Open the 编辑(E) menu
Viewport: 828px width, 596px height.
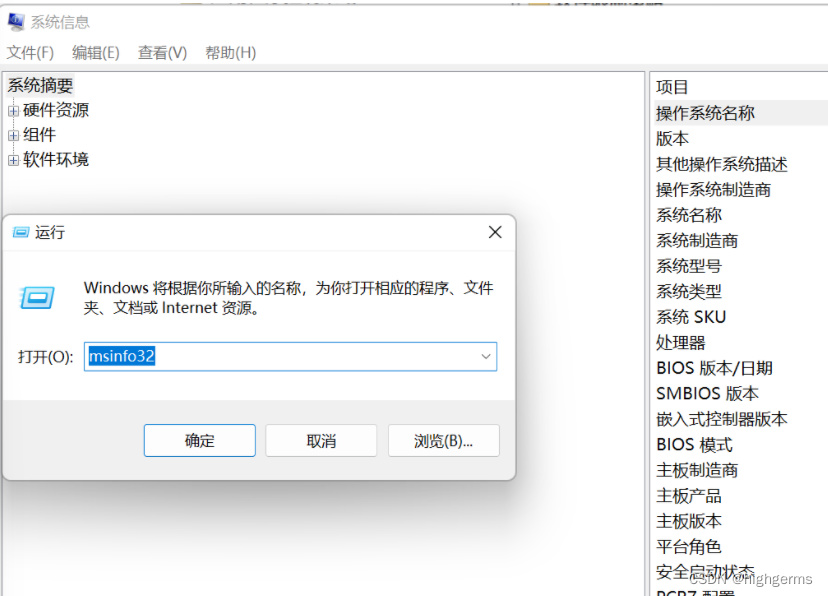96,53
